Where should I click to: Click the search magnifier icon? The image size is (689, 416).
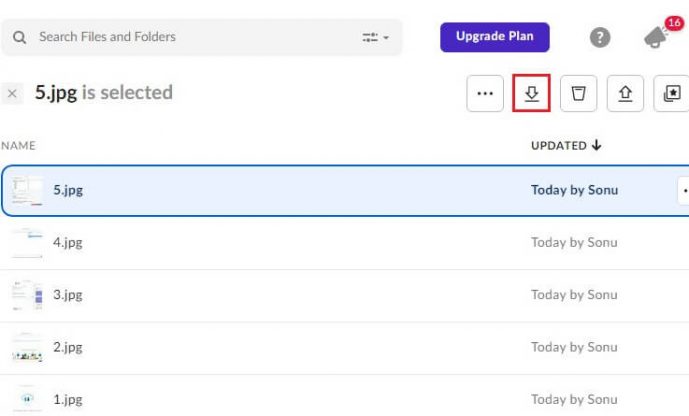pyautogui.click(x=19, y=37)
